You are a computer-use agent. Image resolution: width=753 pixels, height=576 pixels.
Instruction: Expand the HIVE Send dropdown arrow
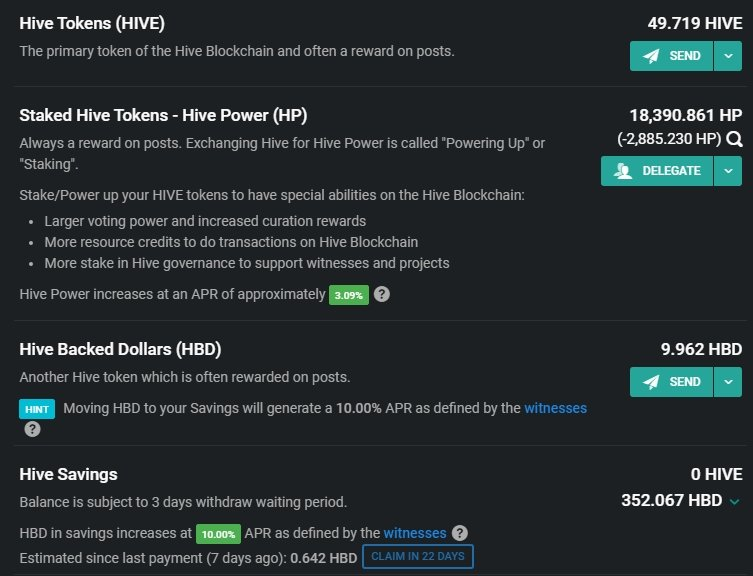(x=728, y=56)
